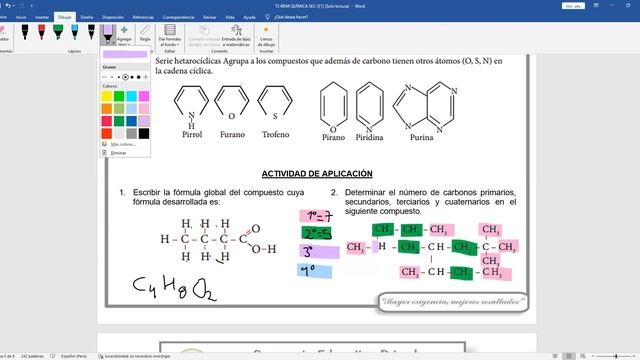Screen dimensions: 640x360
Task: Select the black sparkle galaxy pen
Action: [91, 32]
